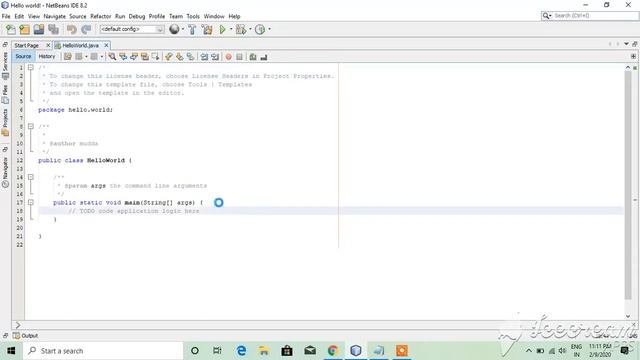Viewport: 640px width, 360px height.
Task: Click the red Start Macro Recording icon
Action: (229, 57)
